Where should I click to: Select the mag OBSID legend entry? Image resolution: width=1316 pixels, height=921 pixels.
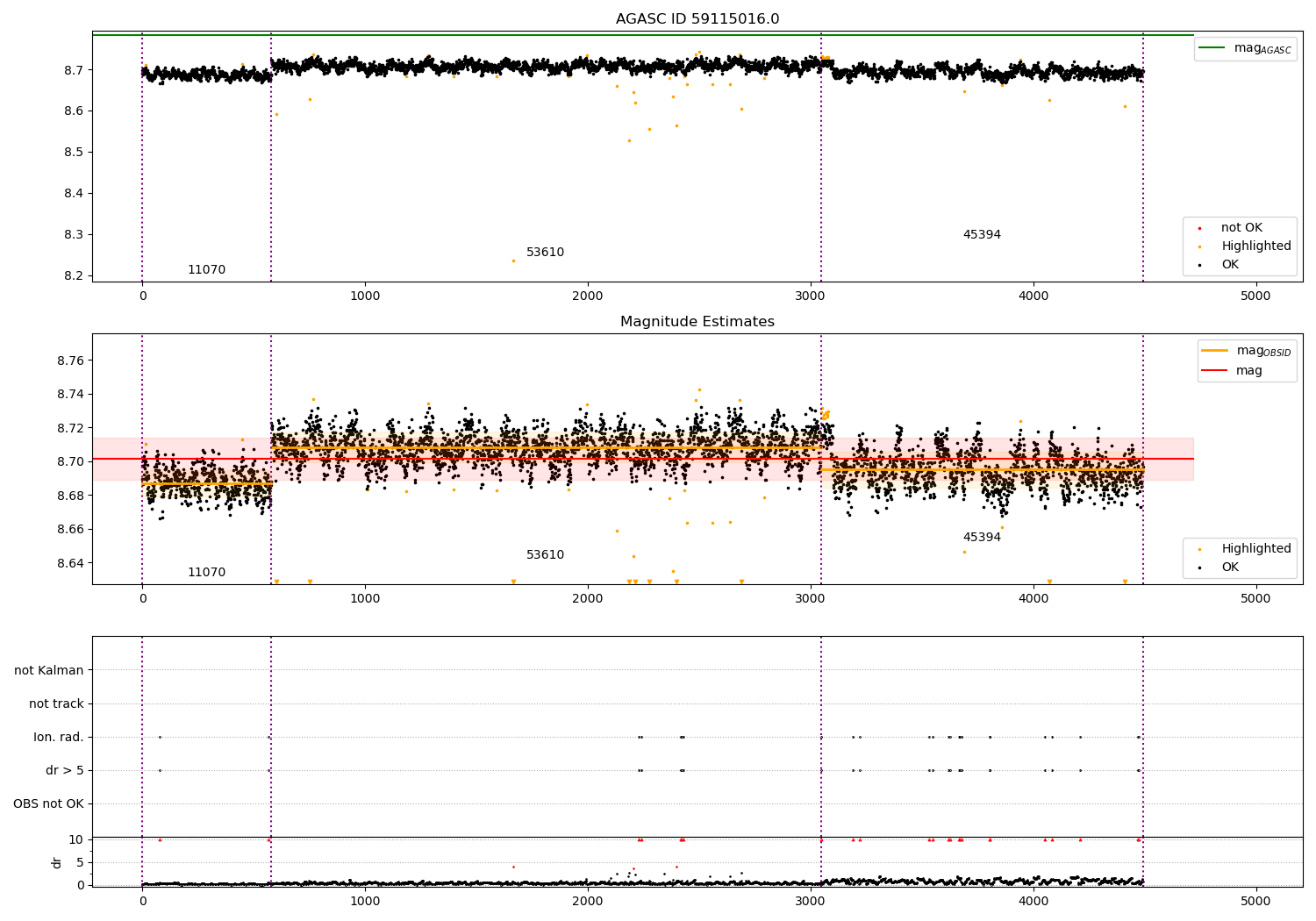click(1247, 351)
